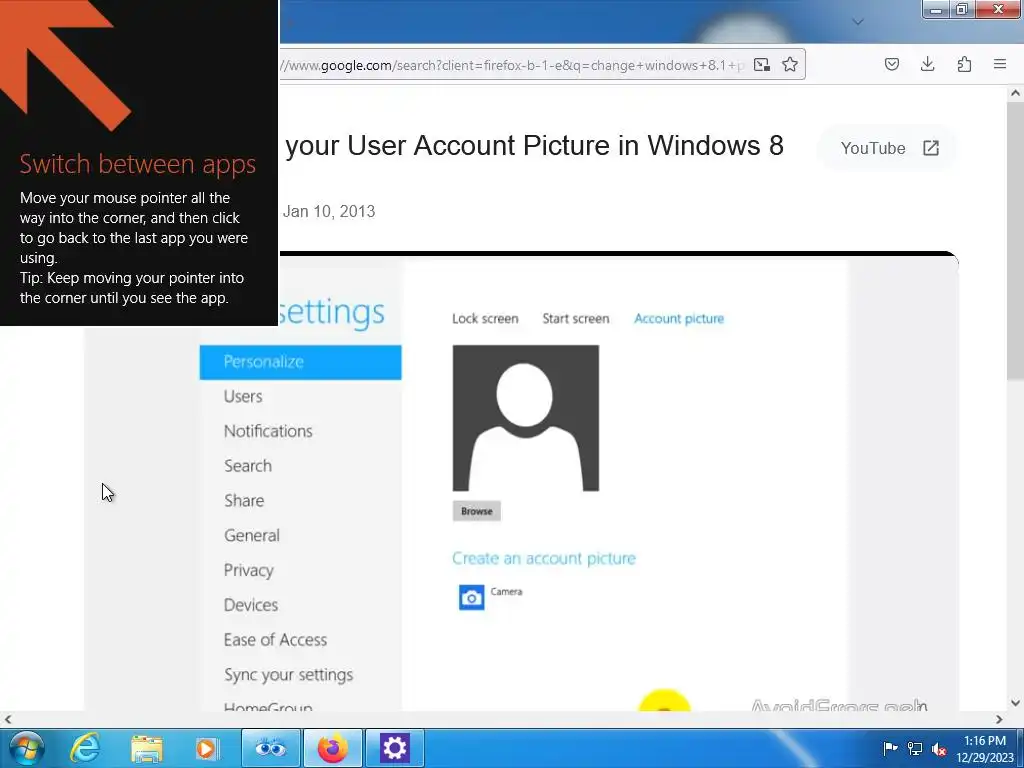Click the google.com address bar URL

[x=513, y=65]
